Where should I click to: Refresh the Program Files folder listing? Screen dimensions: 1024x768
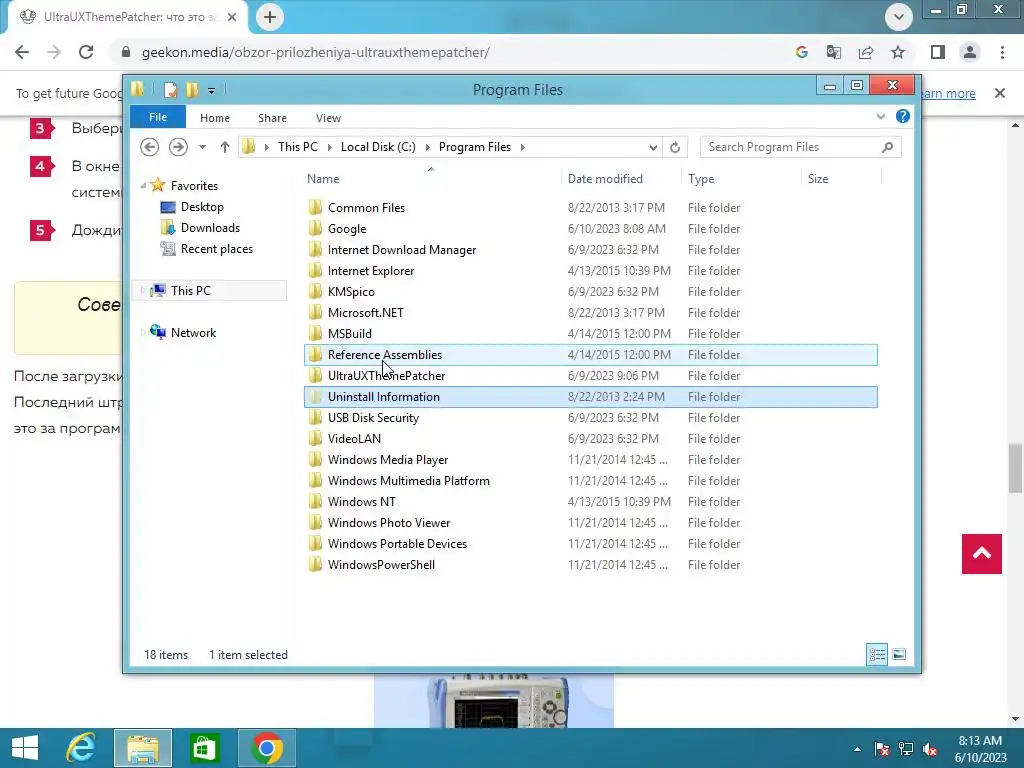coord(675,148)
